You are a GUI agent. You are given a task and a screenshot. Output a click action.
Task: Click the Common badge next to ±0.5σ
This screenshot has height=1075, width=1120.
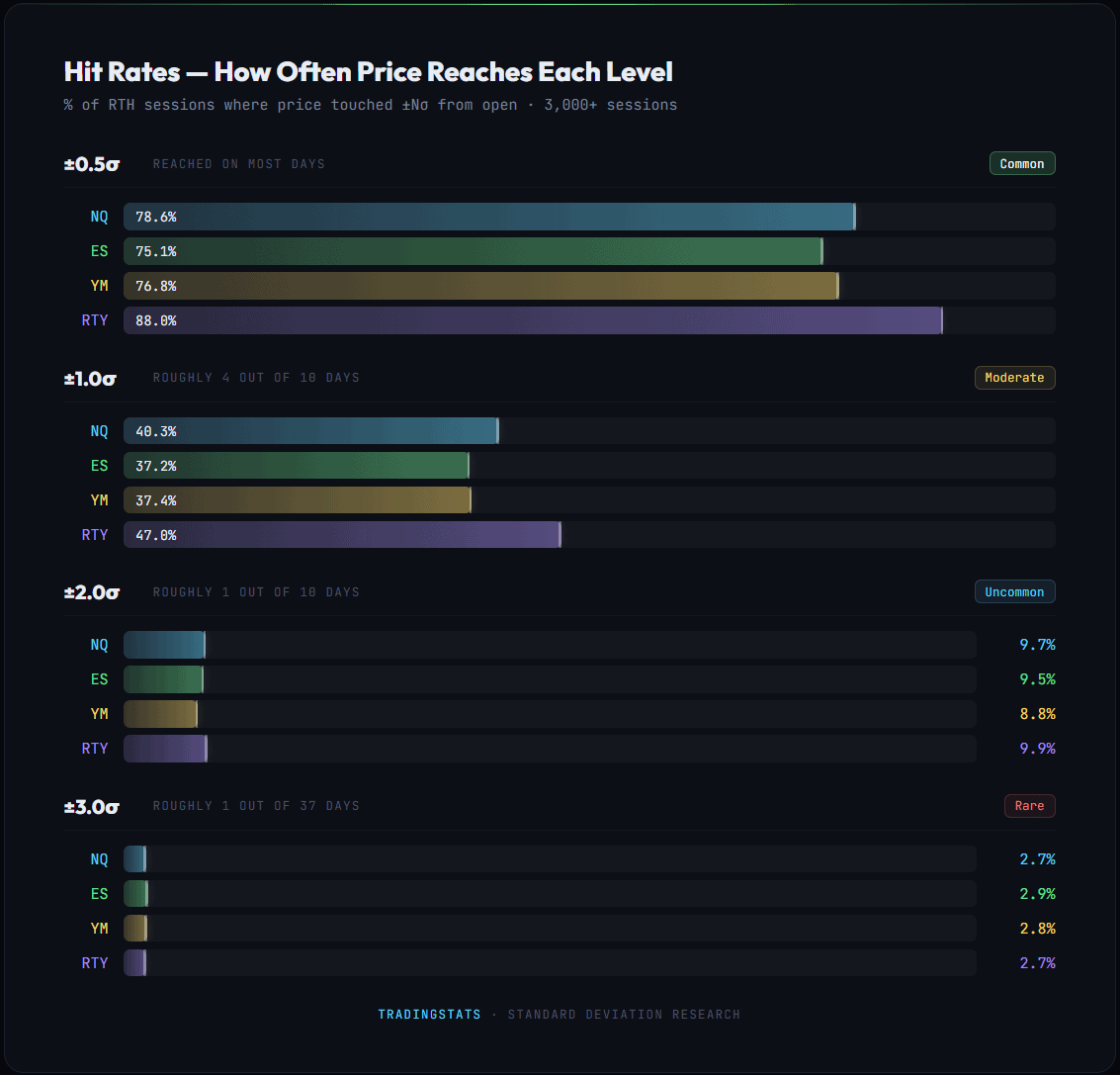point(1022,163)
